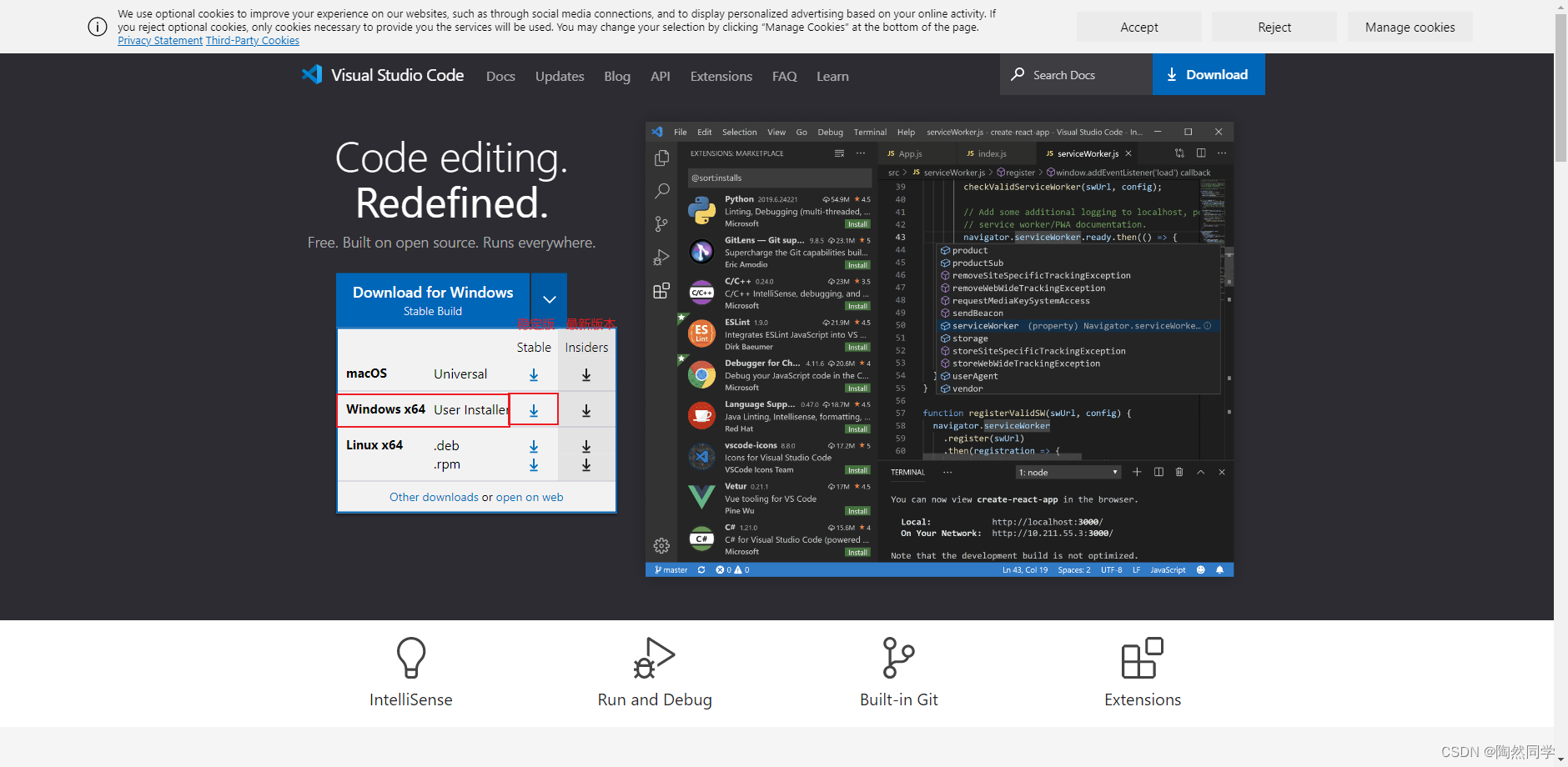The height and width of the screenshot is (767, 1568).
Task: Download Windows x64 Insiders build
Action: pos(586,410)
